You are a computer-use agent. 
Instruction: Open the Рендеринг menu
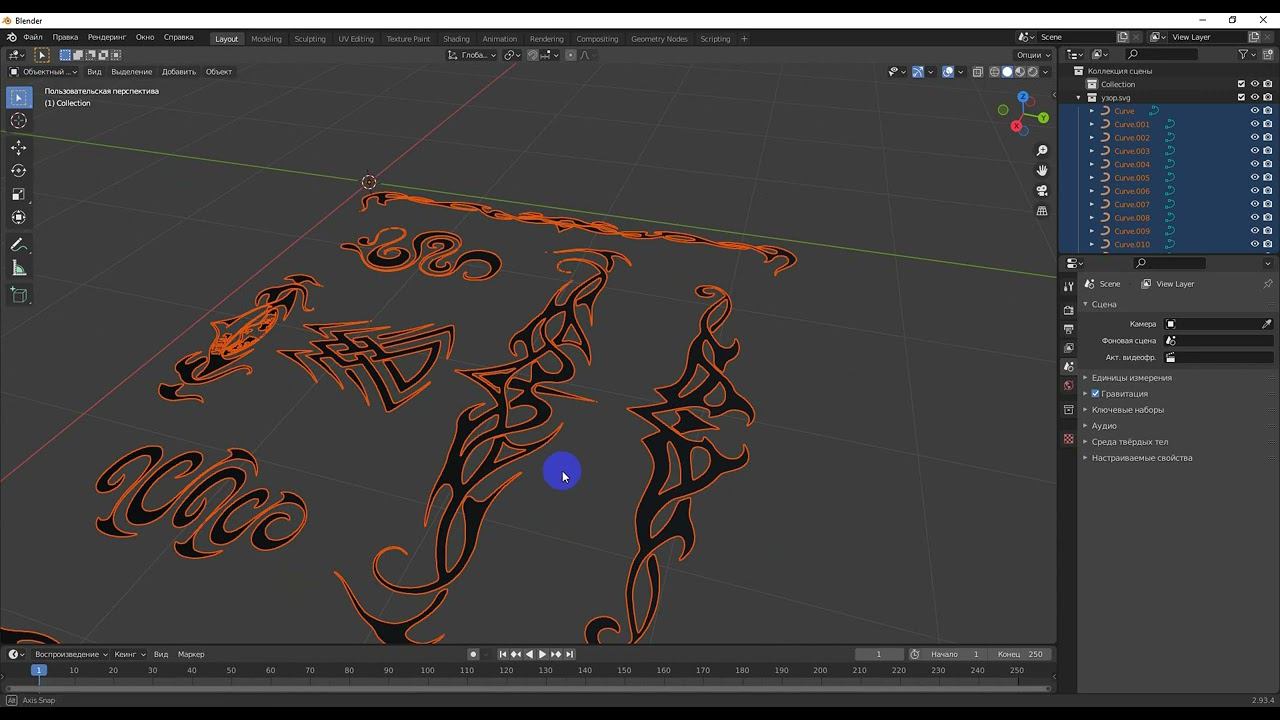point(107,37)
